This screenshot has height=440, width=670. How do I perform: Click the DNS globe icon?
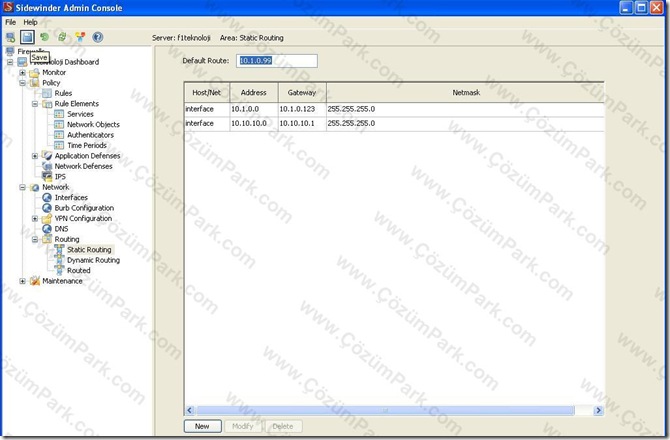pyautogui.click(x=47, y=229)
